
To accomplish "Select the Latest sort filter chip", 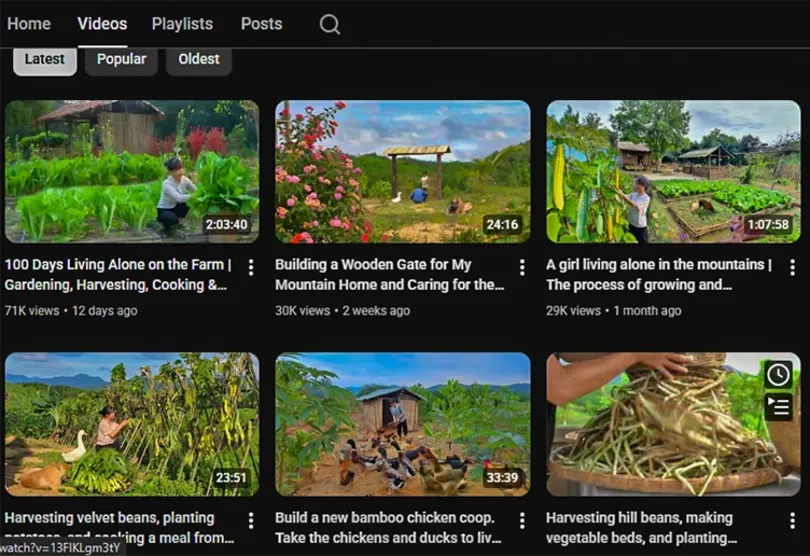I will (x=44, y=59).
